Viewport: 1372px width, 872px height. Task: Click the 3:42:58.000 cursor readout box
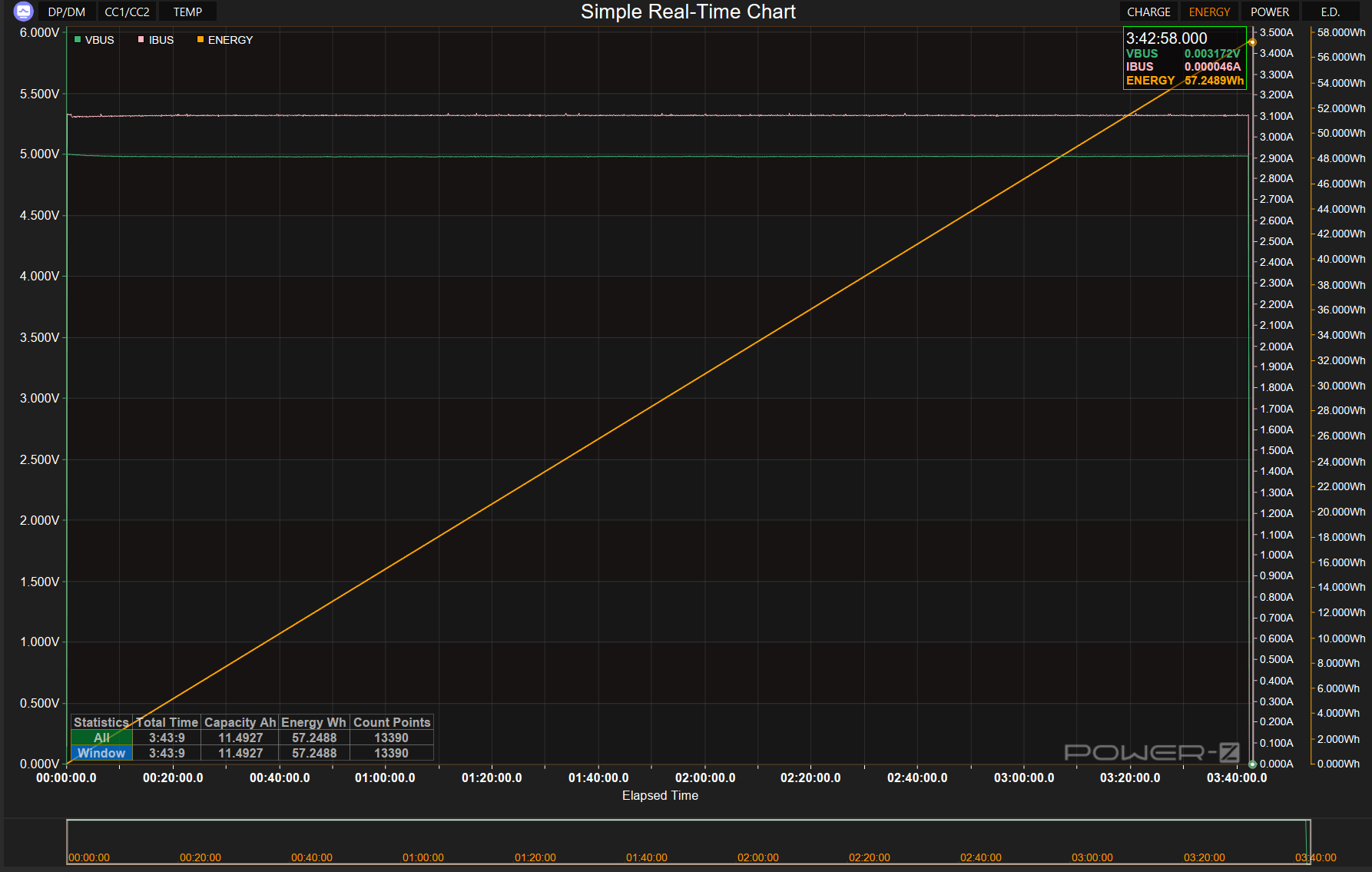pos(1184,58)
